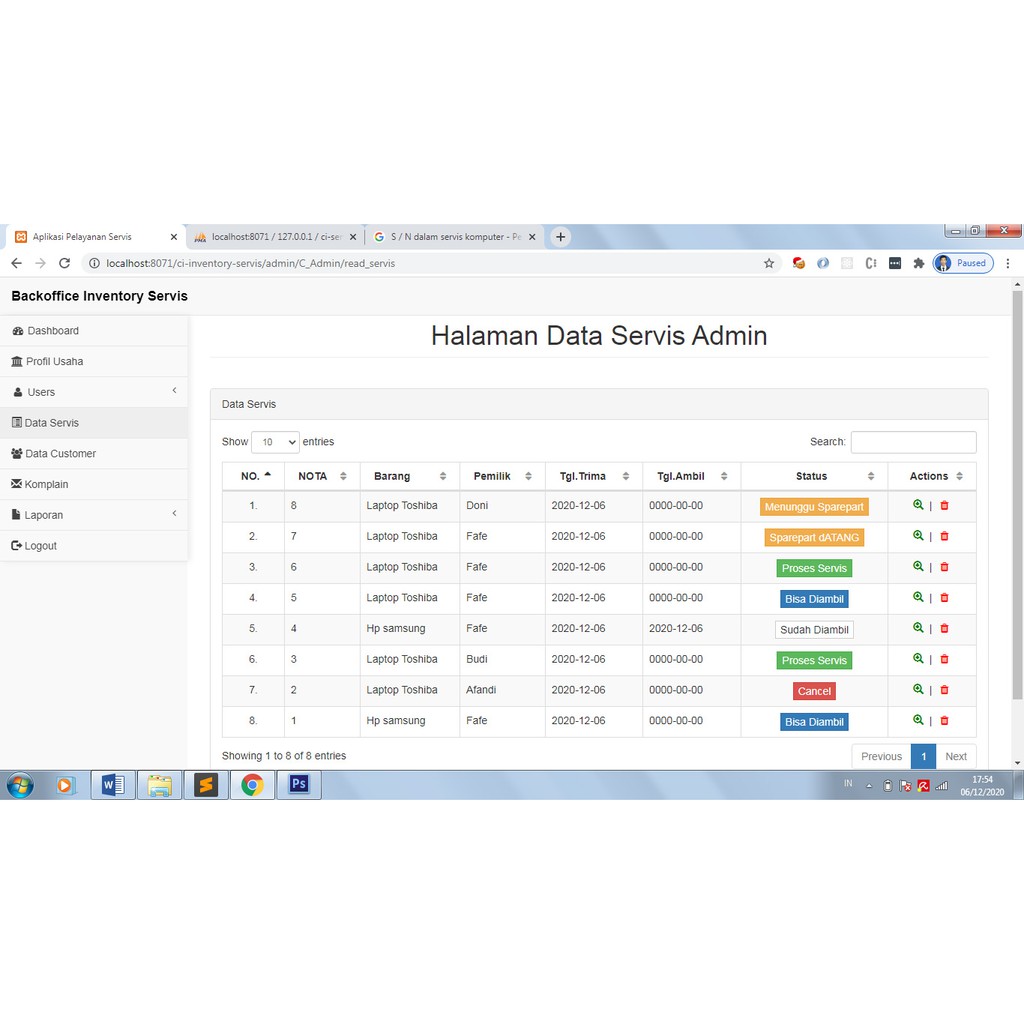The width and height of the screenshot is (1024, 1024).
Task: Expand the Laporan sidebar menu
Action: tap(95, 514)
